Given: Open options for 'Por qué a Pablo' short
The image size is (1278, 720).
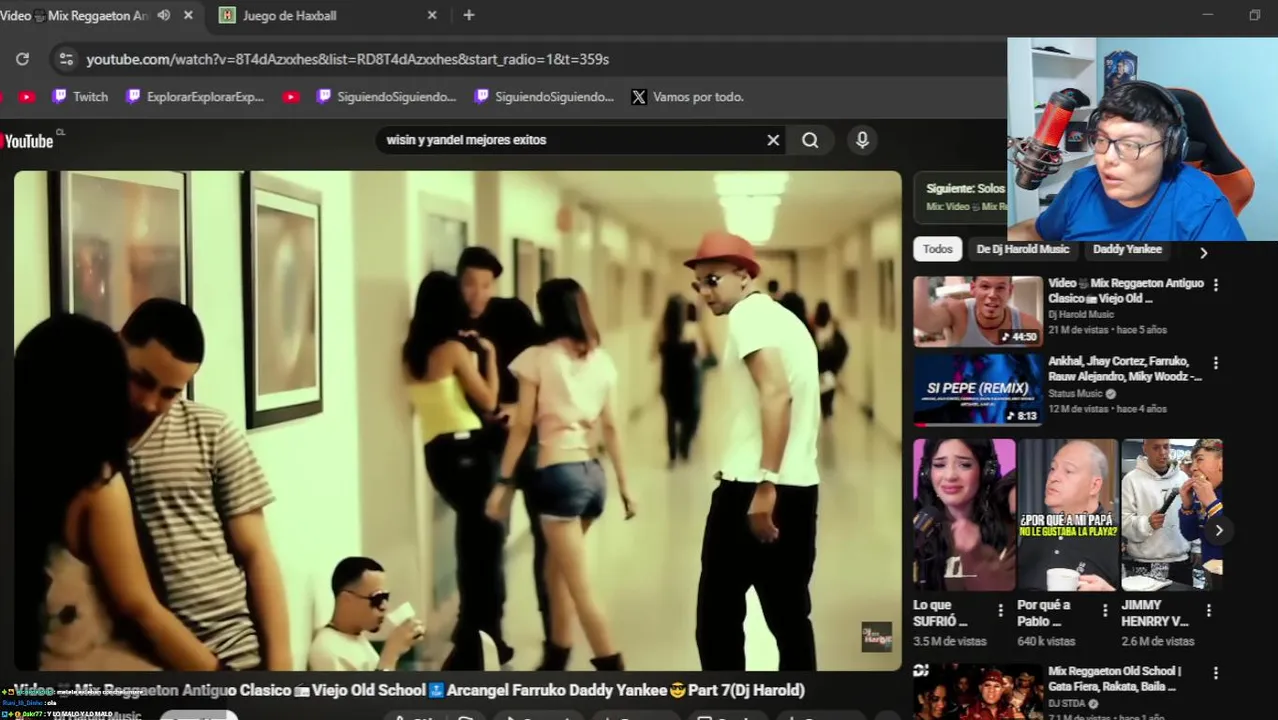Looking at the screenshot, I should pyautogui.click(x=1104, y=611).
